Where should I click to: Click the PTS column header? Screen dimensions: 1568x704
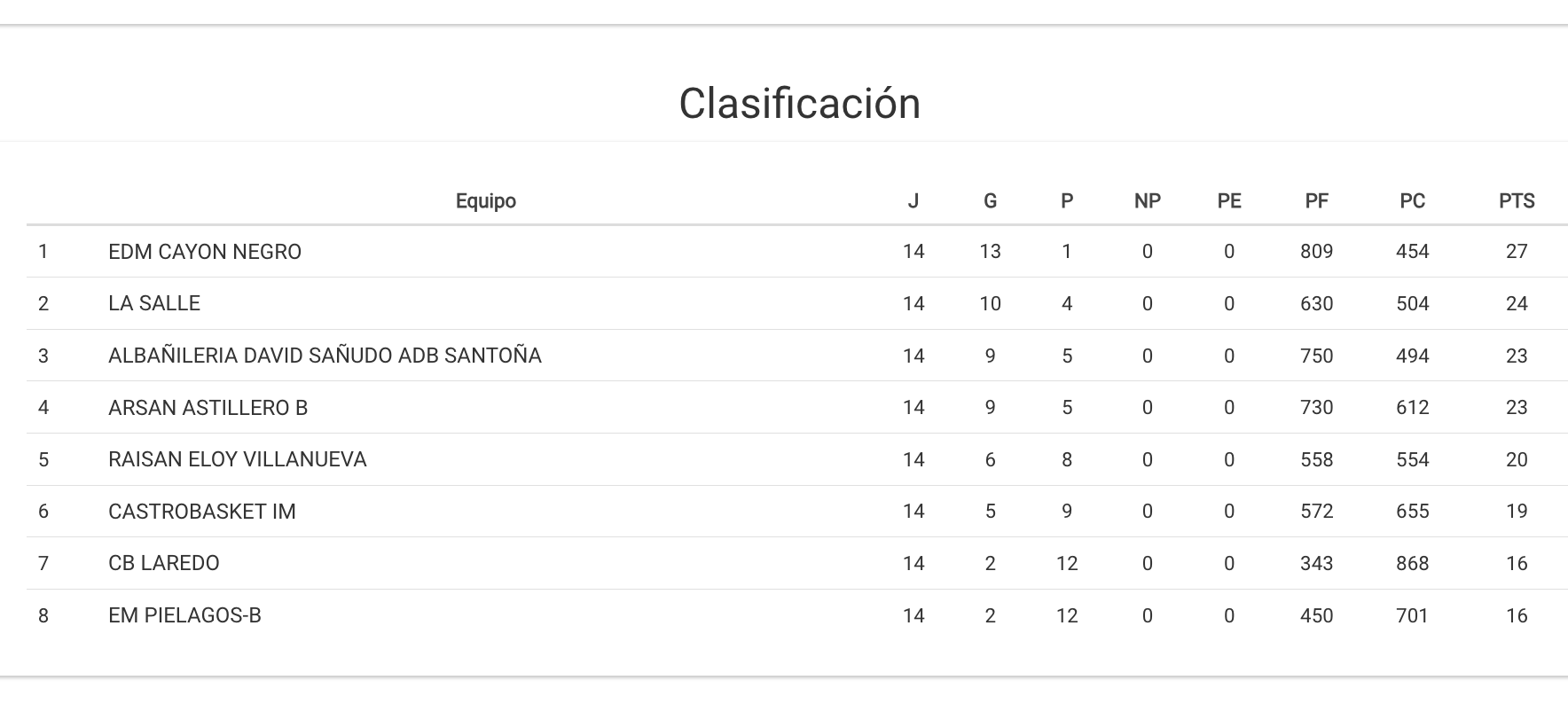coord(1517,201)
